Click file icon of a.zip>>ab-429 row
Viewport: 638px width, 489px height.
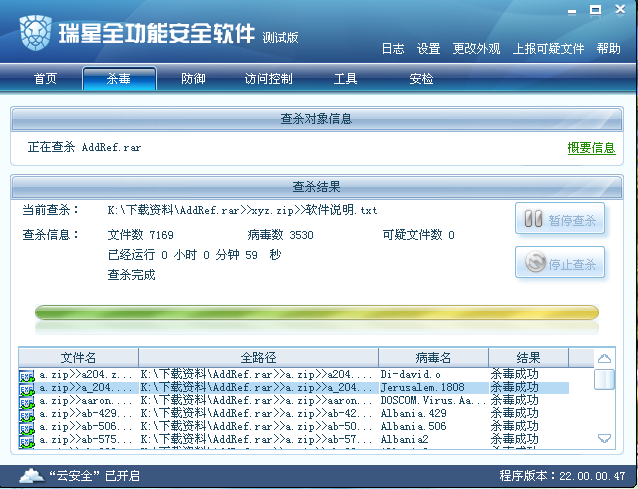pyautogui.click(x=26, y=414)
